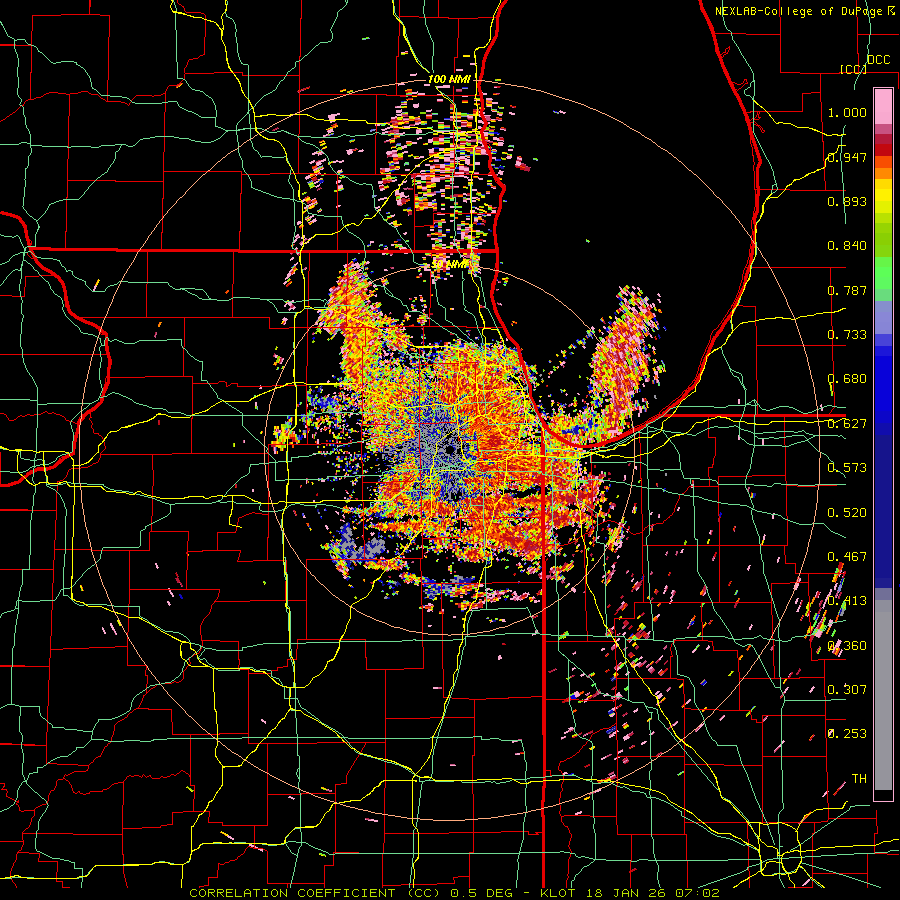Click the DCC label near the color scale

(x=878, y=60)
